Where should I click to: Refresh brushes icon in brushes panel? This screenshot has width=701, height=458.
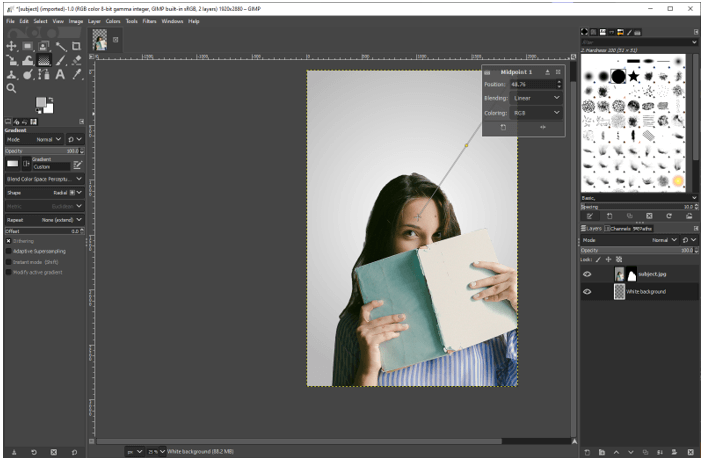tap(669, 216)
